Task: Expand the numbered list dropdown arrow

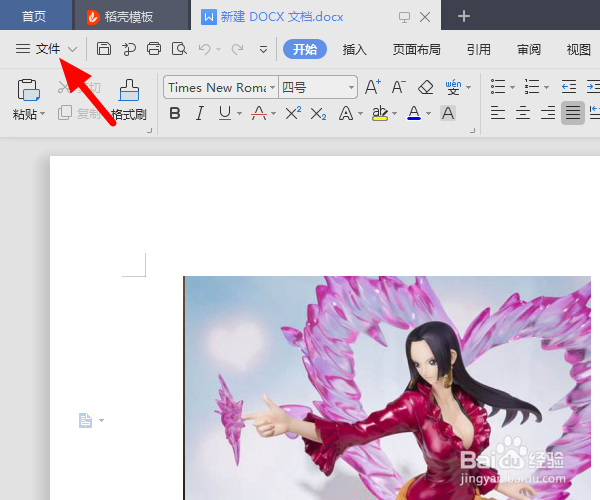Action: click(x=546, y=88)
